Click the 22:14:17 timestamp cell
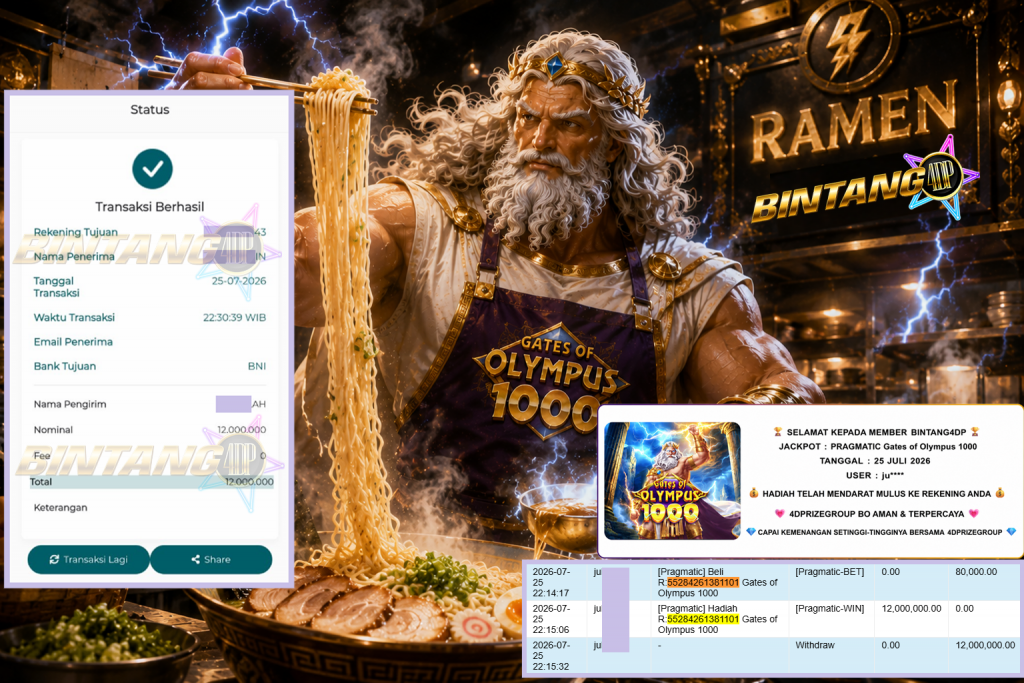Viewport: 1024px width, 683px height. pyautogui.click(x=551, y=582)
